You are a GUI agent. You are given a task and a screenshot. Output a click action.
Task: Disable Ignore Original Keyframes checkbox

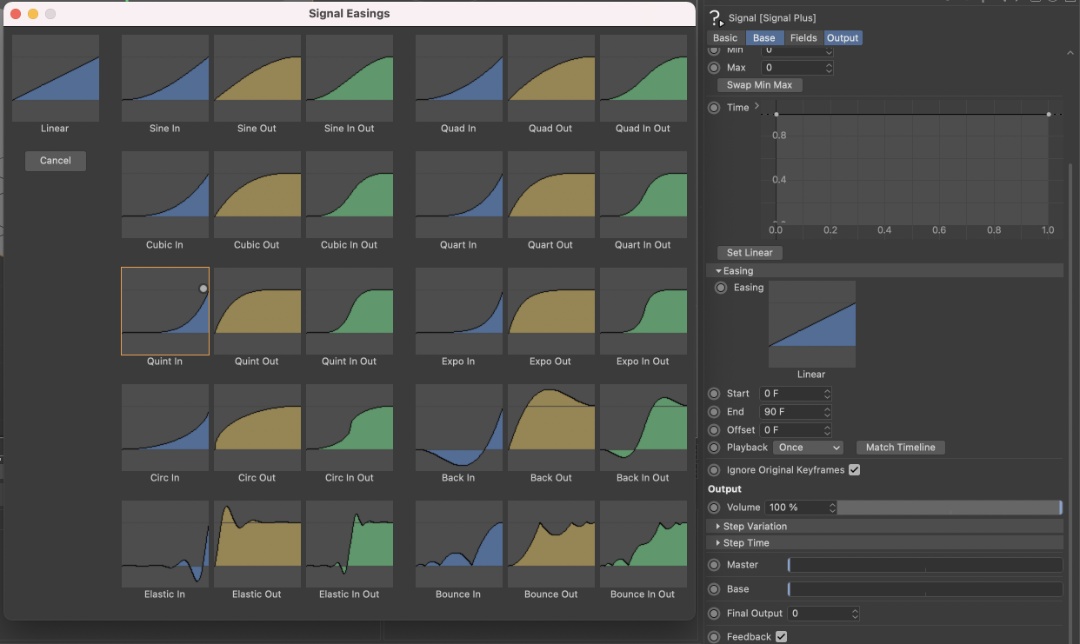(x=854, y=470)
